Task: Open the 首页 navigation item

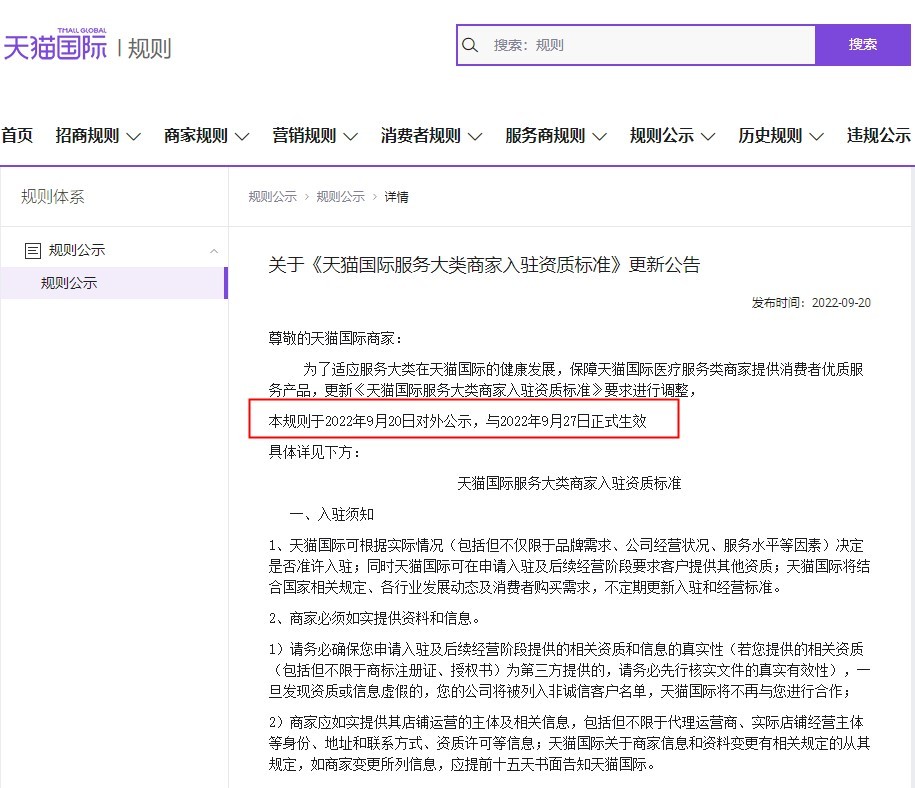Action: [x=17, y=135]
